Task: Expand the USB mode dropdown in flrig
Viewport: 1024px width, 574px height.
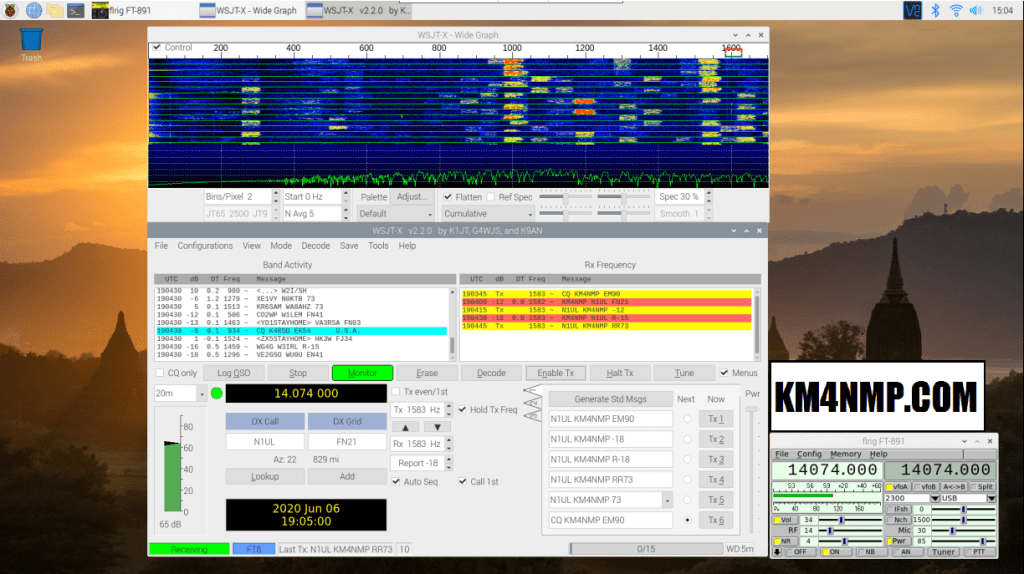Action: (991, 498)
